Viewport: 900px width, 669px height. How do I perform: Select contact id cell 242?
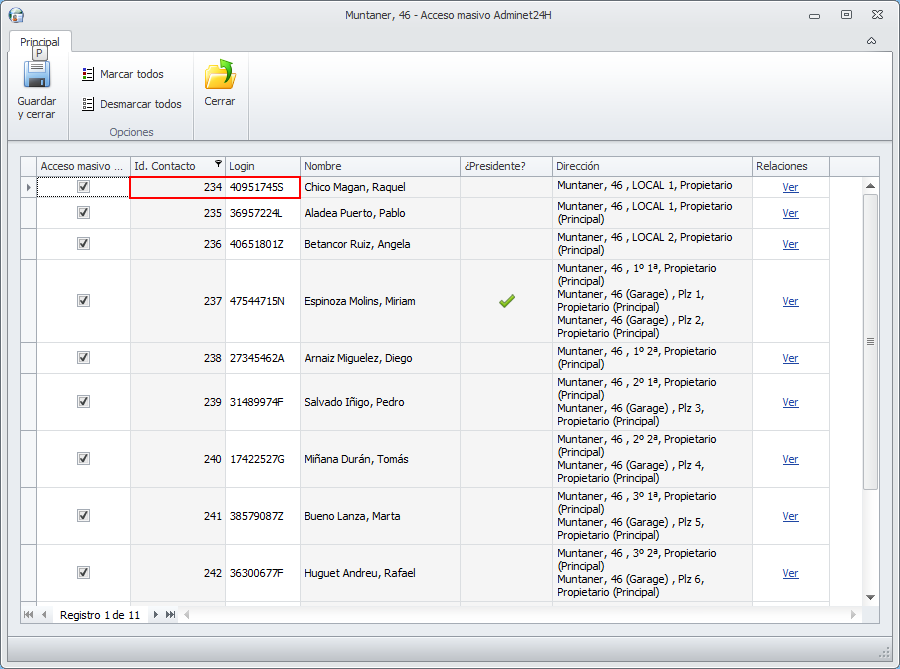[178, 573]
